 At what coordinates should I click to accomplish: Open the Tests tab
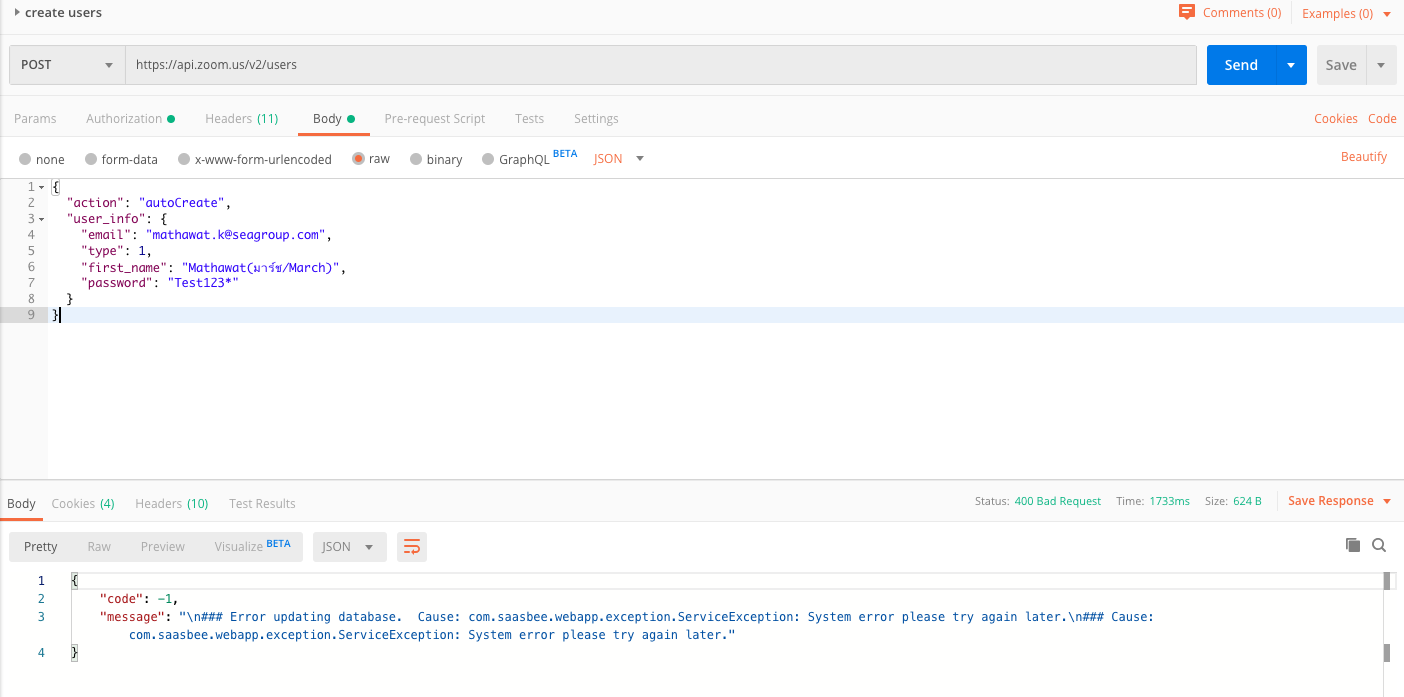(529, 118)
